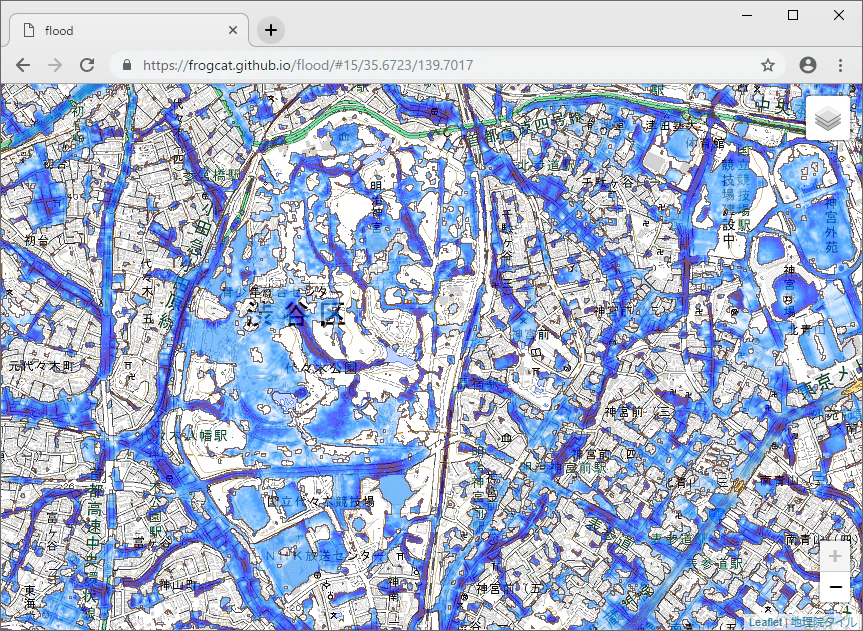Click the 渋谷区 label on the map
The width and height of the screenshot is (863, 631).
pyautogui.click(x=296, y=314)
